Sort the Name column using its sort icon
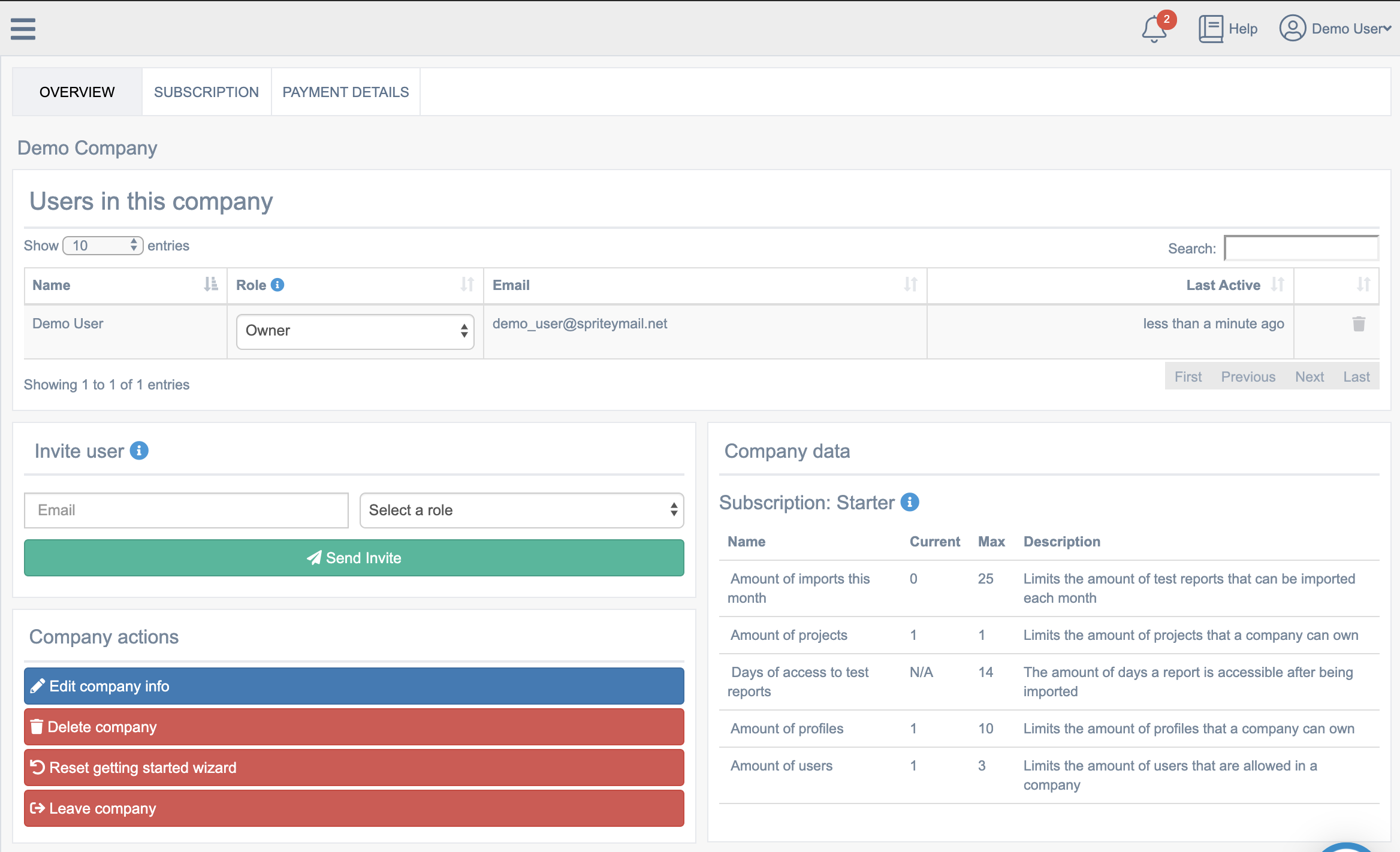 (x=210, y=285)
